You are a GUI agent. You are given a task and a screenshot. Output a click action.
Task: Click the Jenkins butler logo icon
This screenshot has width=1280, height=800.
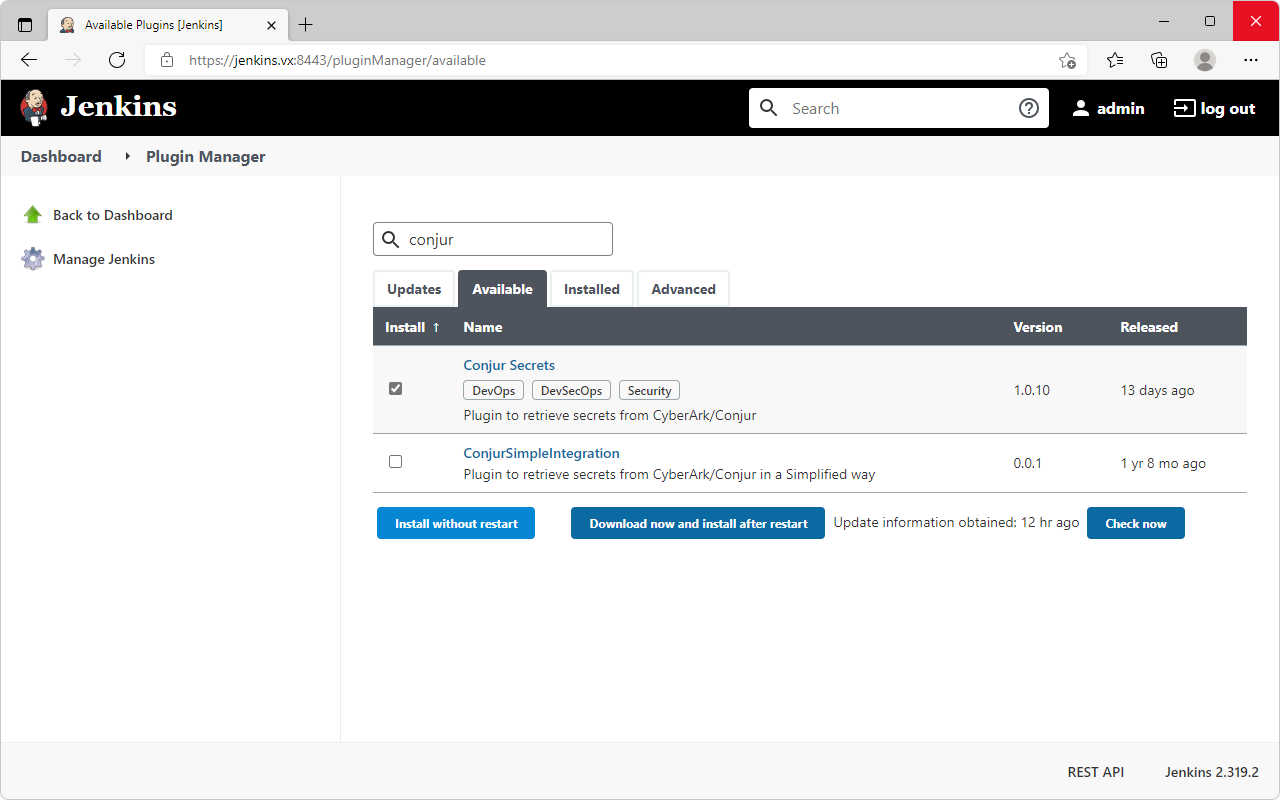pos(34,107)
